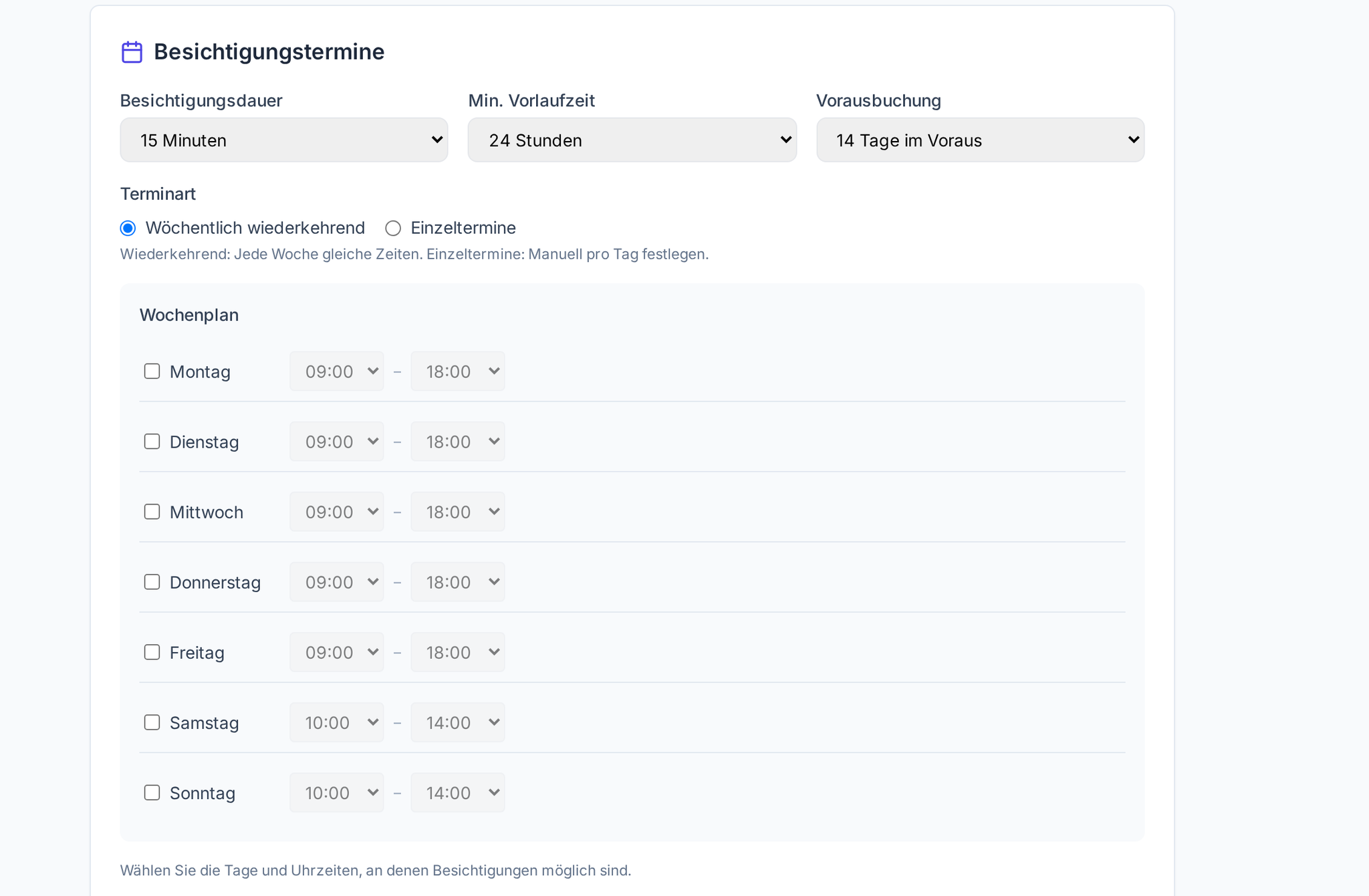This screenshot has width=1369, height=896.
Task: Click the Besichtigungsdauer label
Action: click(201, 101)
